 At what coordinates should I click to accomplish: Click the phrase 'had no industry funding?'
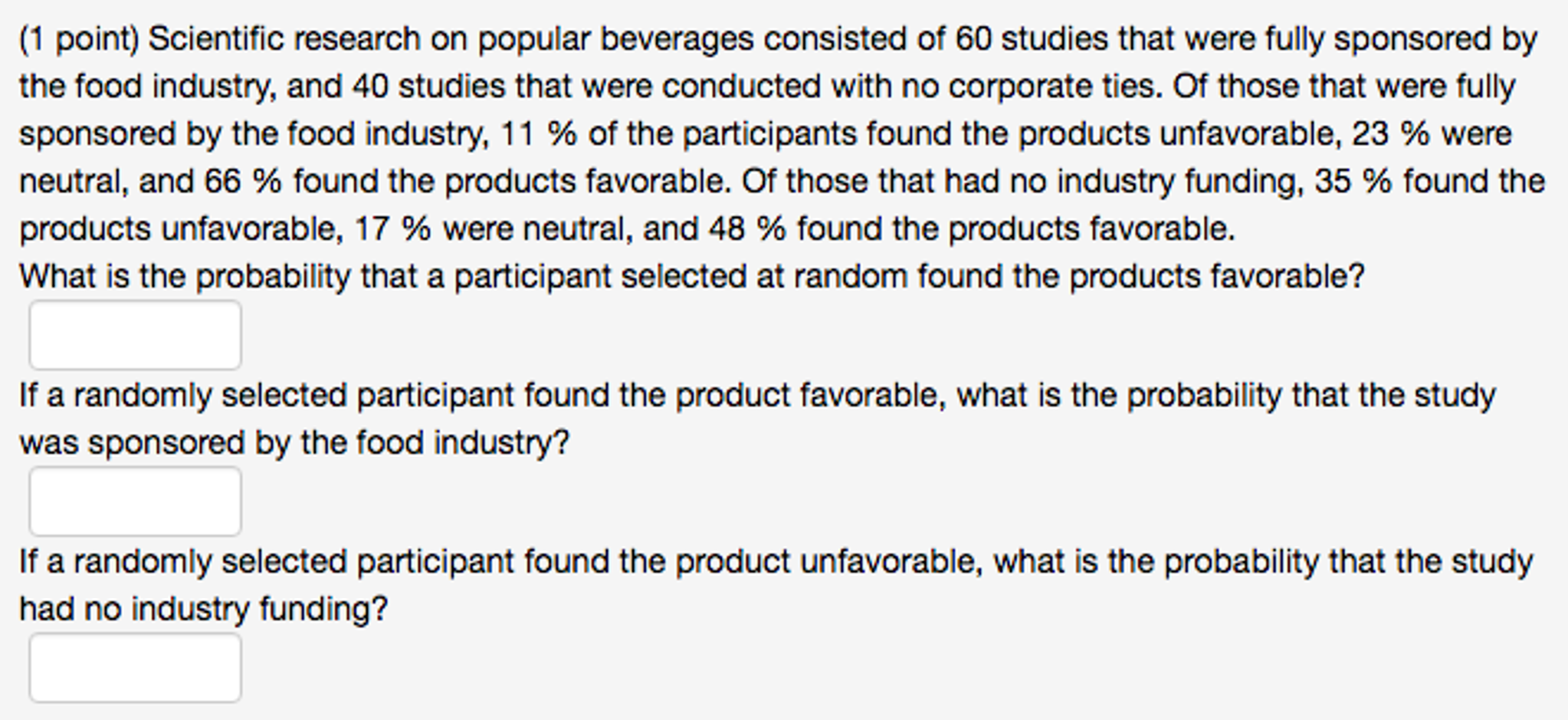(203, 608)
